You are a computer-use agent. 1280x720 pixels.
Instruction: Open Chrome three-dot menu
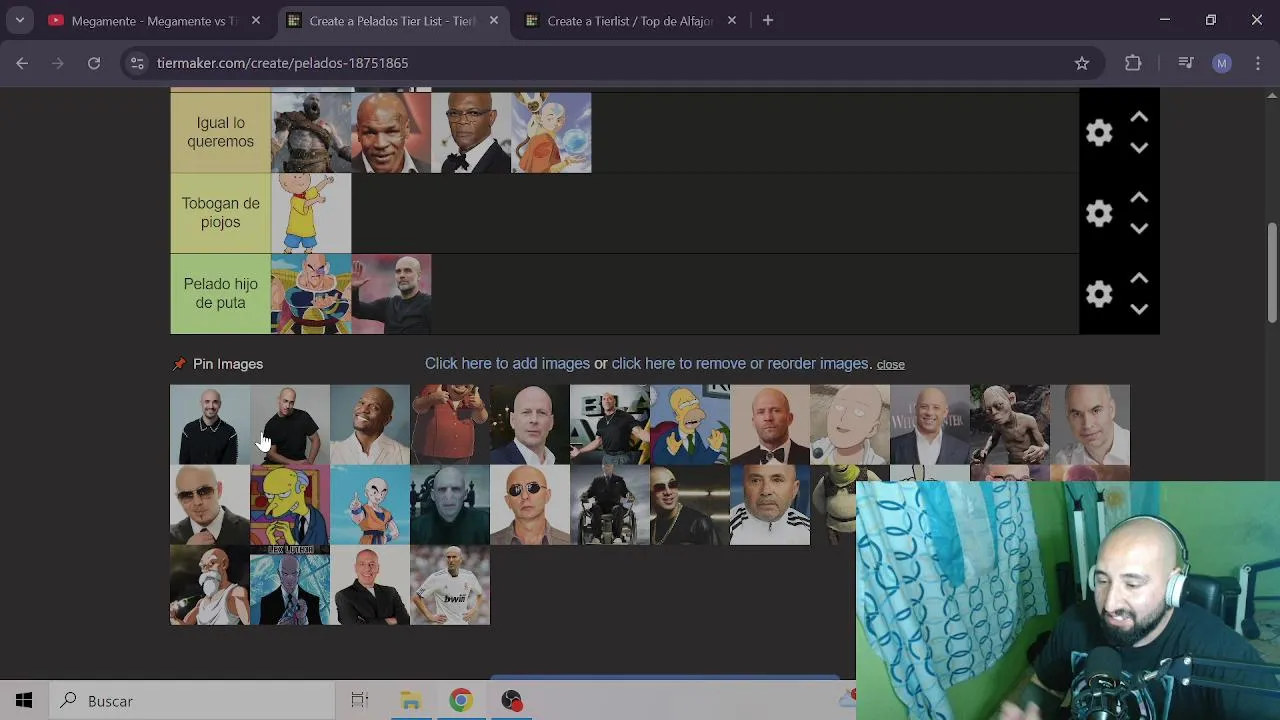point(1256,63)
